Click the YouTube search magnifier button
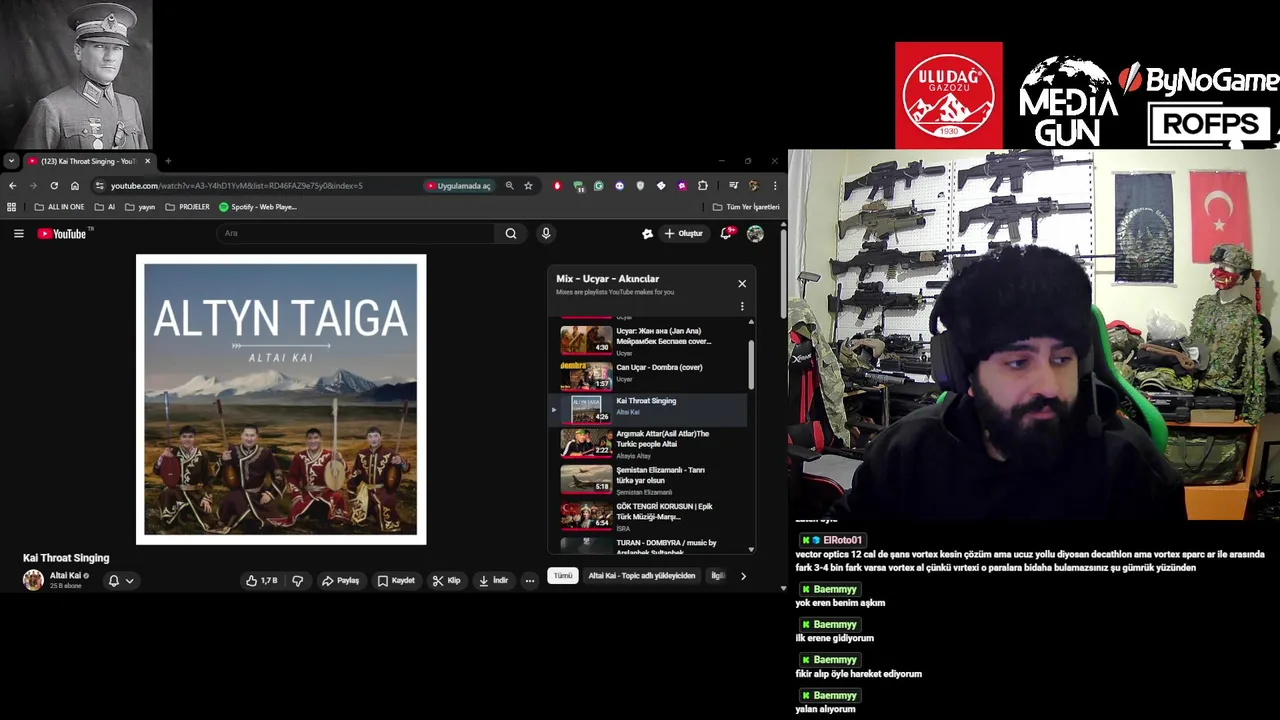This screenshot has height=720, width=1280. pyautogui.click(x=511, y=233)
